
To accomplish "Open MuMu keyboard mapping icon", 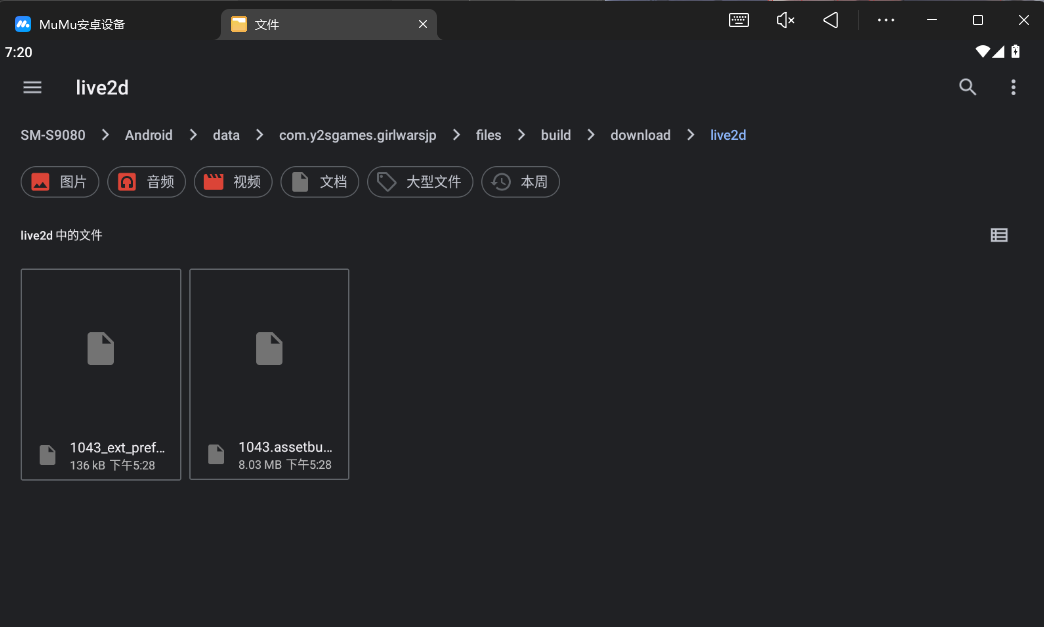I will coord(738,20).
